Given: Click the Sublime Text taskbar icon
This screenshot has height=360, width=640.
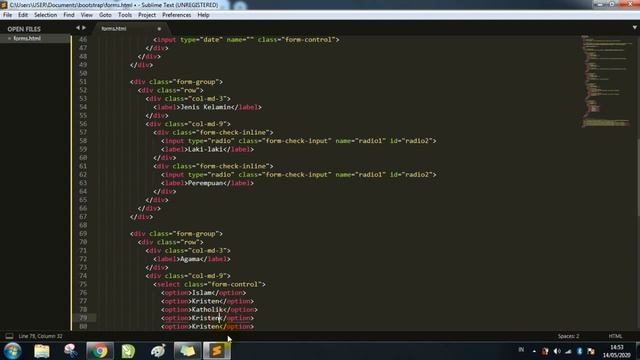Looking at the screenshot, I should pyautogui.click(x=217, y=351).
